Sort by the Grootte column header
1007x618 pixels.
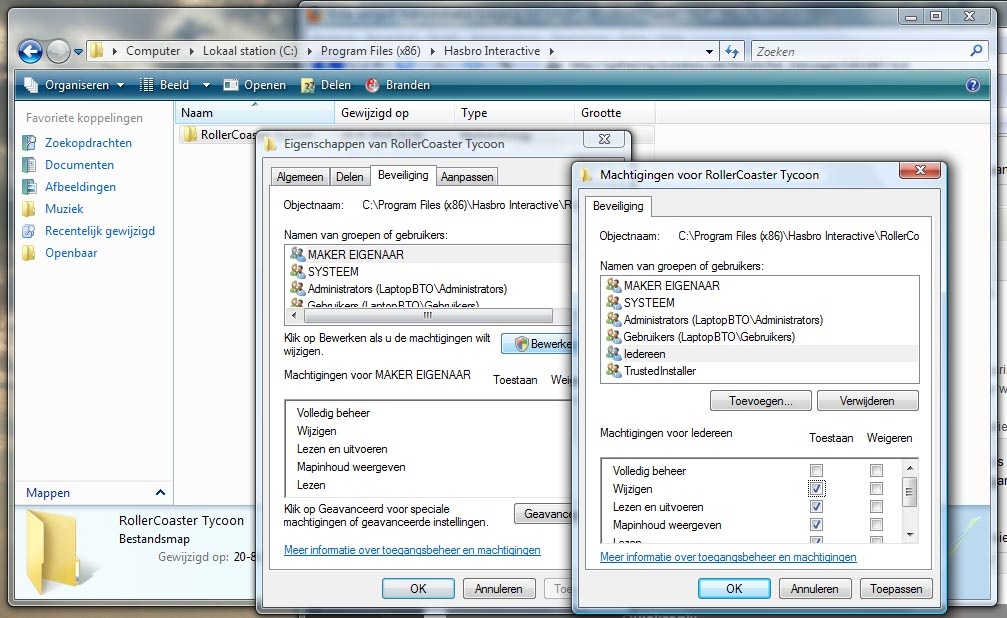(x=614, y=113)
